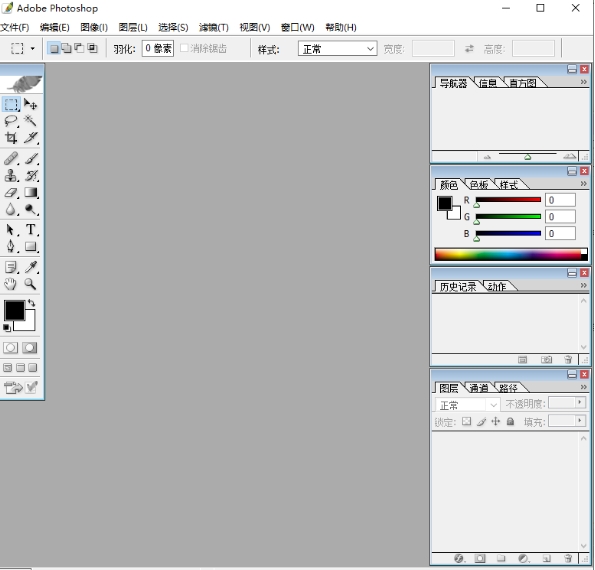The width and height of the screenshot is (595, 570).
Task: Open the 滤镜(T) menu
Action: pos(214,27)
